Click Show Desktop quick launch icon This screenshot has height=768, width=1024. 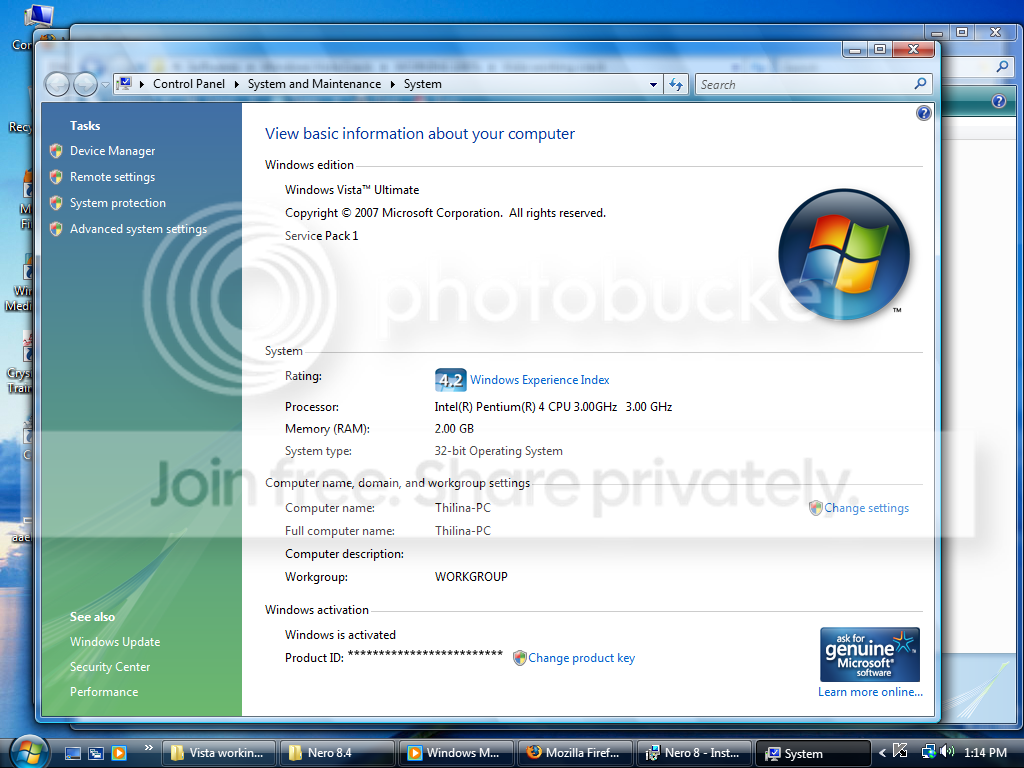coord(73,753)
